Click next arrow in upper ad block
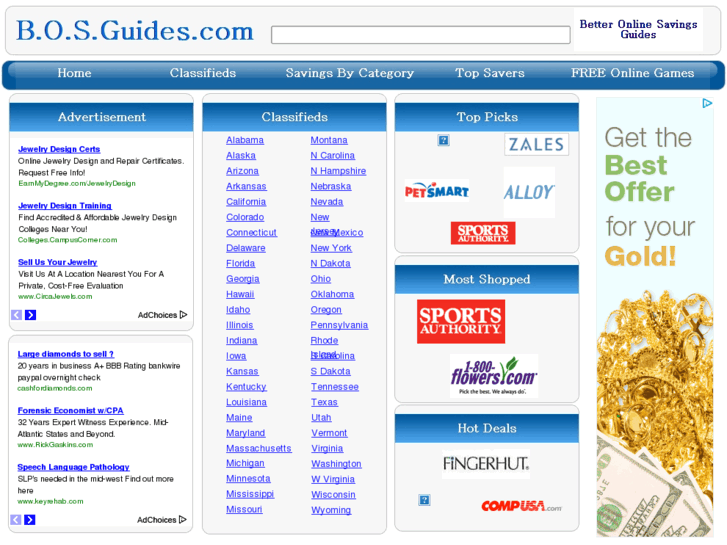The width and height of the screenshot is (727, 545). 31,315
